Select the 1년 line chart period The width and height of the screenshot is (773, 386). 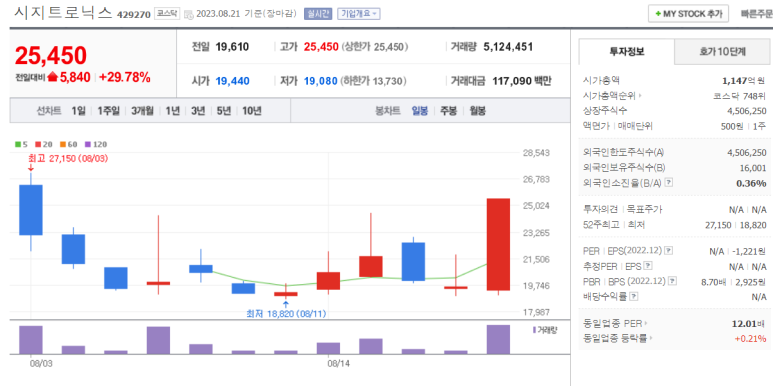tap(173, 111)
